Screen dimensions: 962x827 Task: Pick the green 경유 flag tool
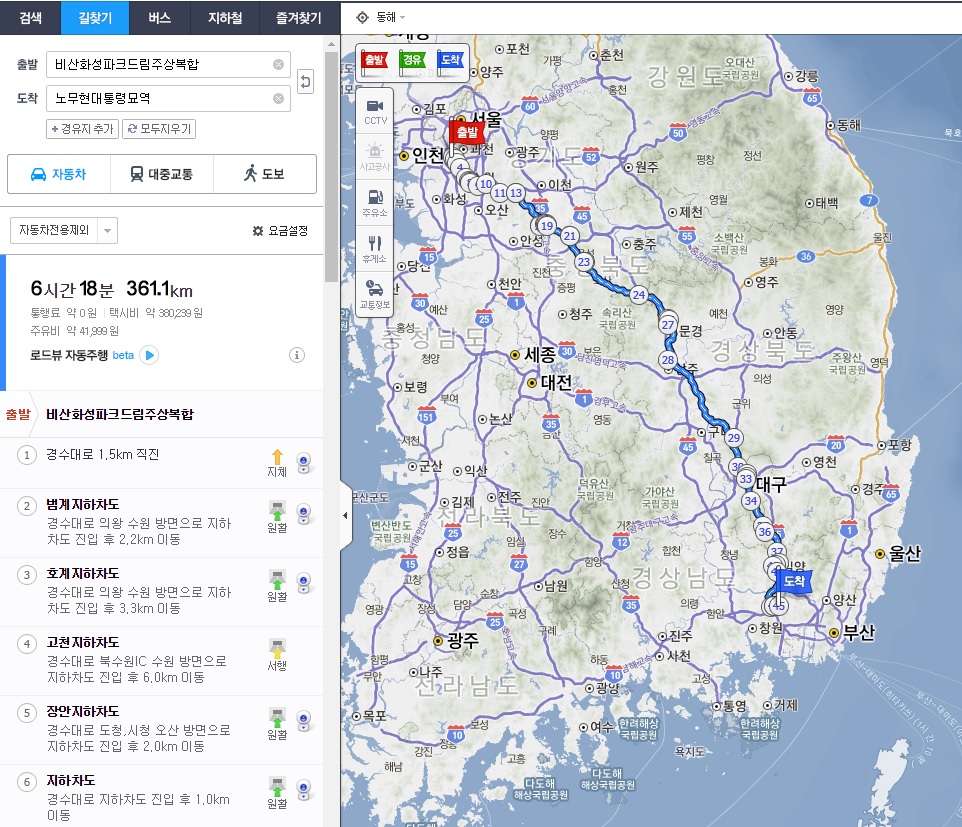pyautogui.click(x=411, y=61)
